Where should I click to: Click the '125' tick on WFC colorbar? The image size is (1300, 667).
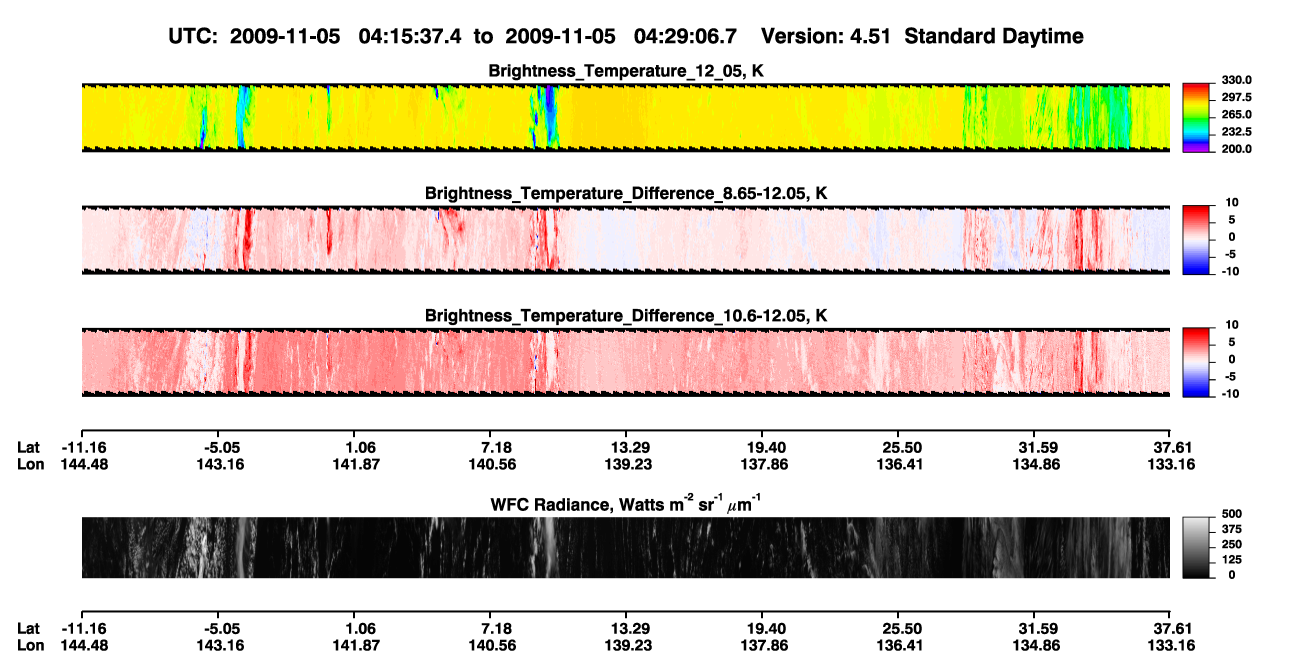coord(1230,560)
